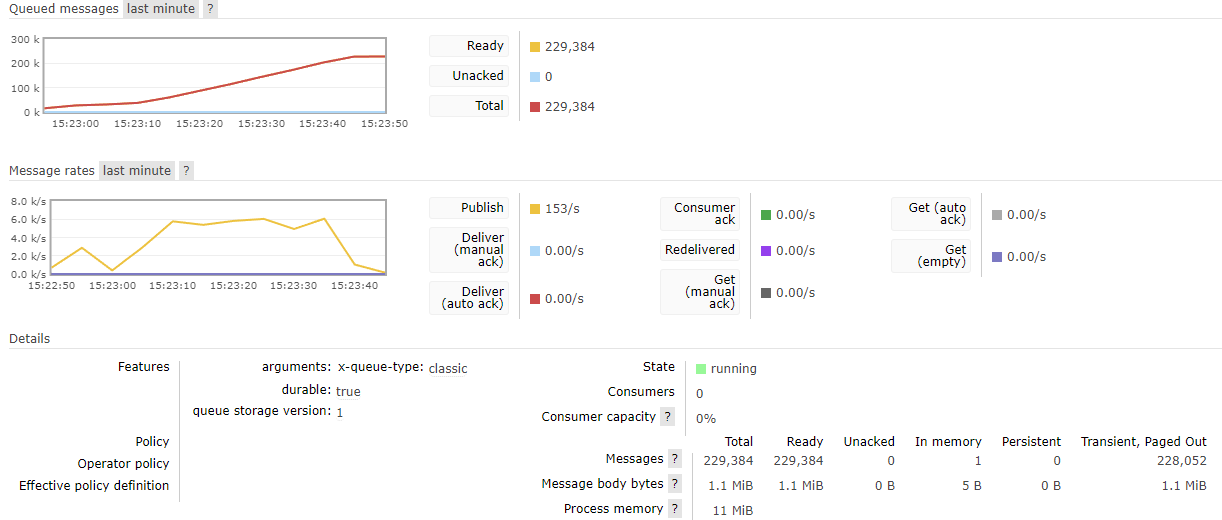This screenshot has width=1222, height=520.
Task: Toggle the Total series legend
Action: [x=469, y=106]
